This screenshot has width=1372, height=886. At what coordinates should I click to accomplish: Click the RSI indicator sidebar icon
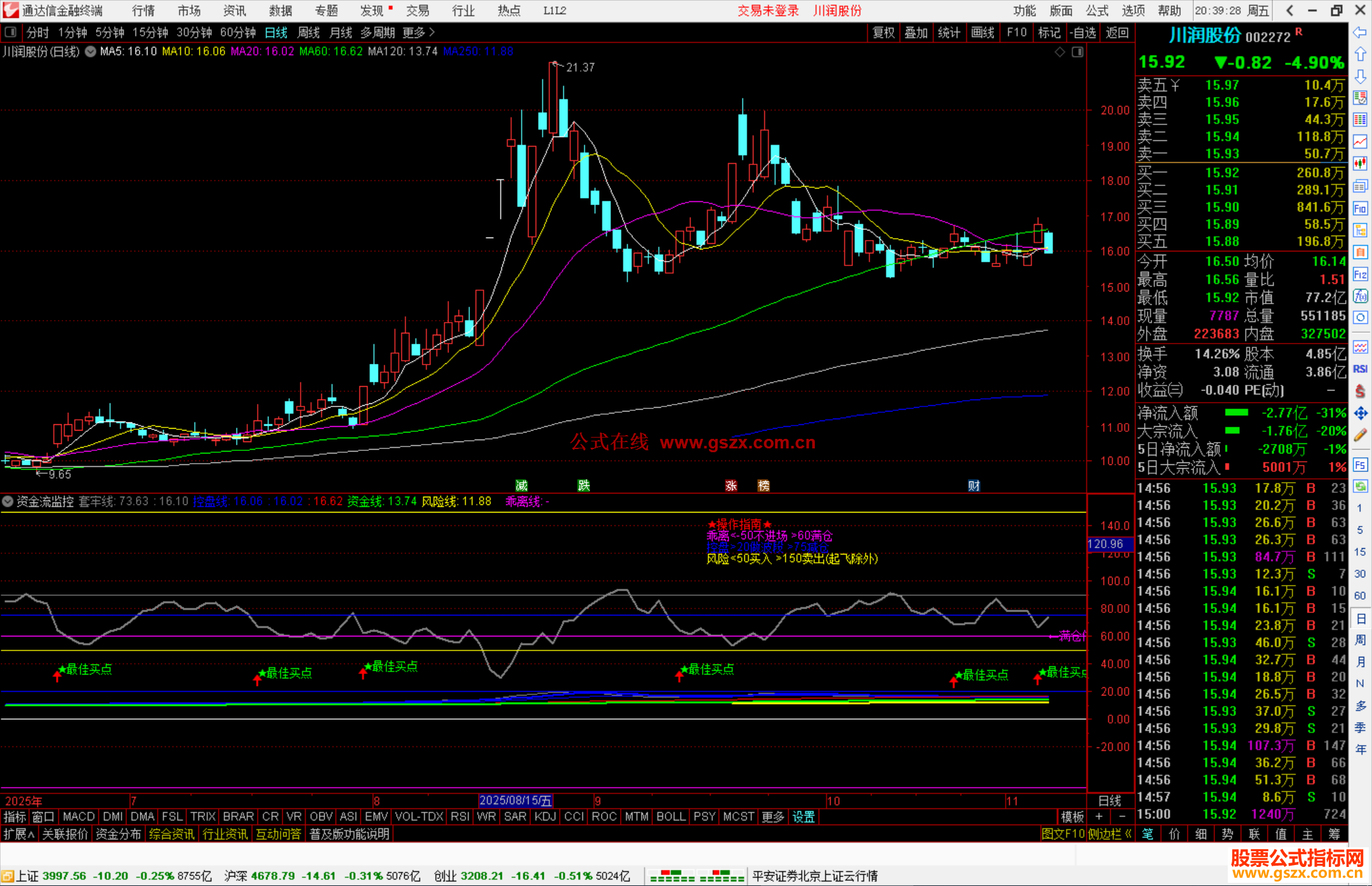pyautogui.click(x=1360, y=369)
